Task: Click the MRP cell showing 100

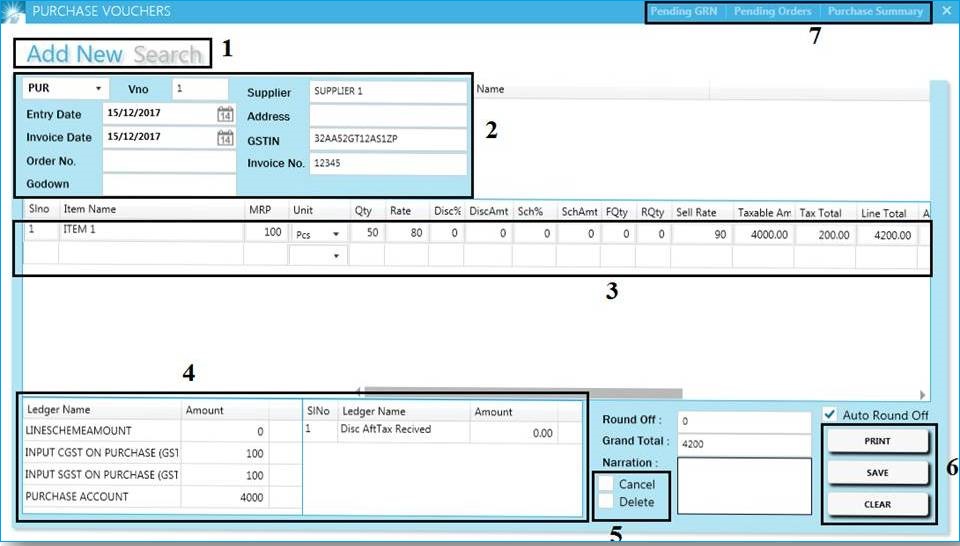Action: (265, 232)
